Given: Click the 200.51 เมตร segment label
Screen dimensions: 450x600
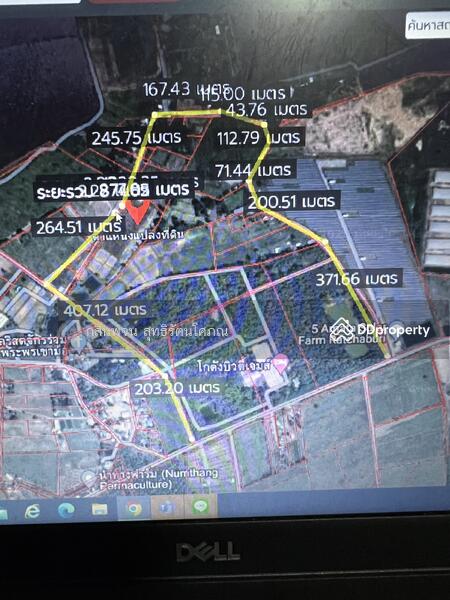Looking at the screenshot, I should (291, 201).
